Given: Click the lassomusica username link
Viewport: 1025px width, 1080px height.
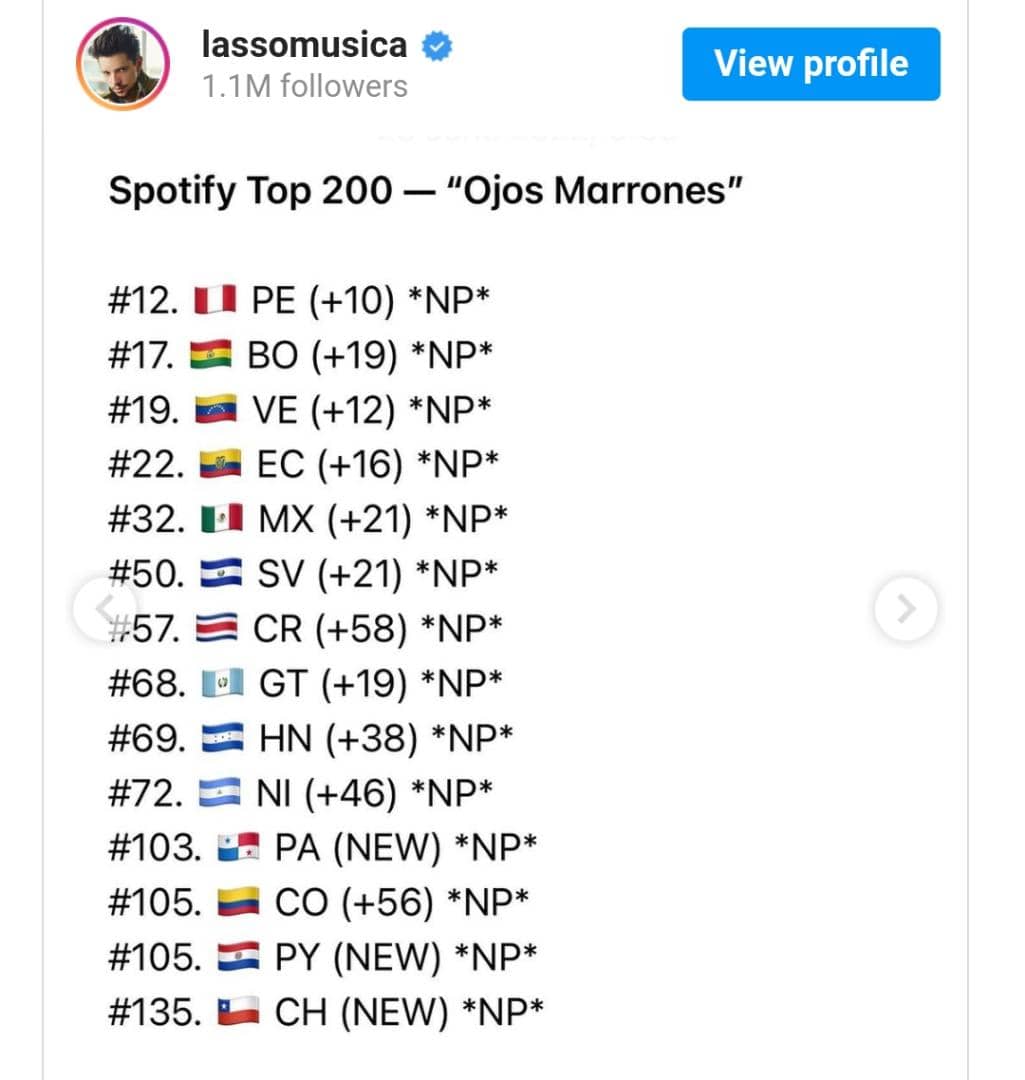Looking at the screenshot, I should (x=304, y=45).
